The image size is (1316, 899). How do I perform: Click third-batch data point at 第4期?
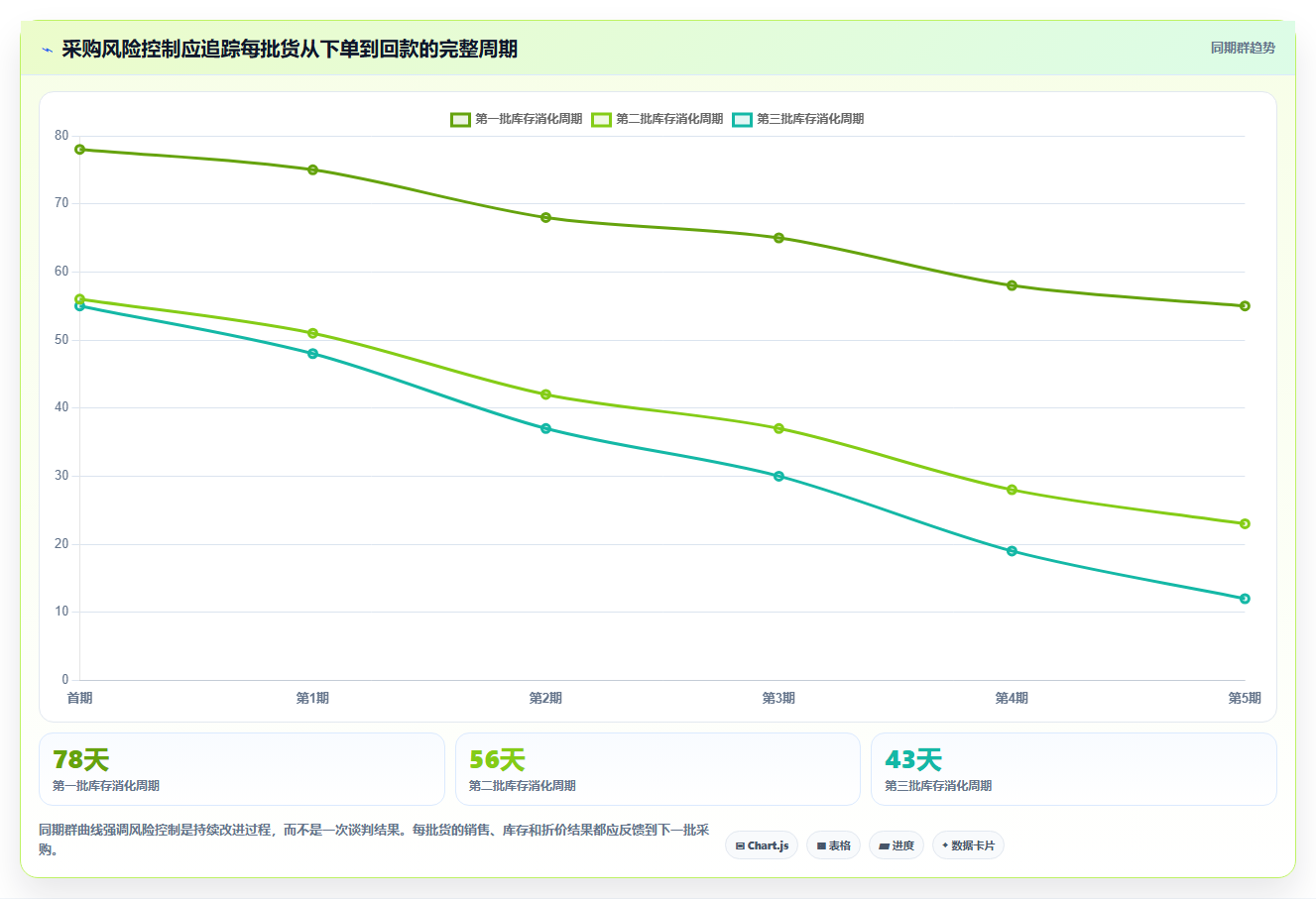1012,551
